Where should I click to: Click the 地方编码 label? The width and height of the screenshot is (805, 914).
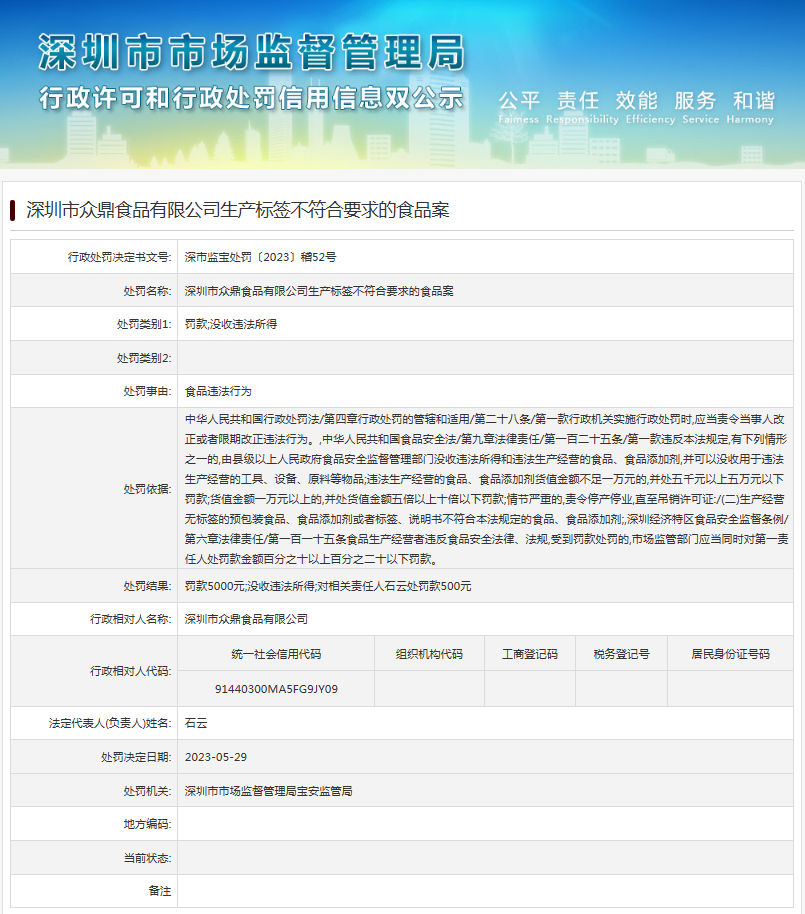point(147,824)
